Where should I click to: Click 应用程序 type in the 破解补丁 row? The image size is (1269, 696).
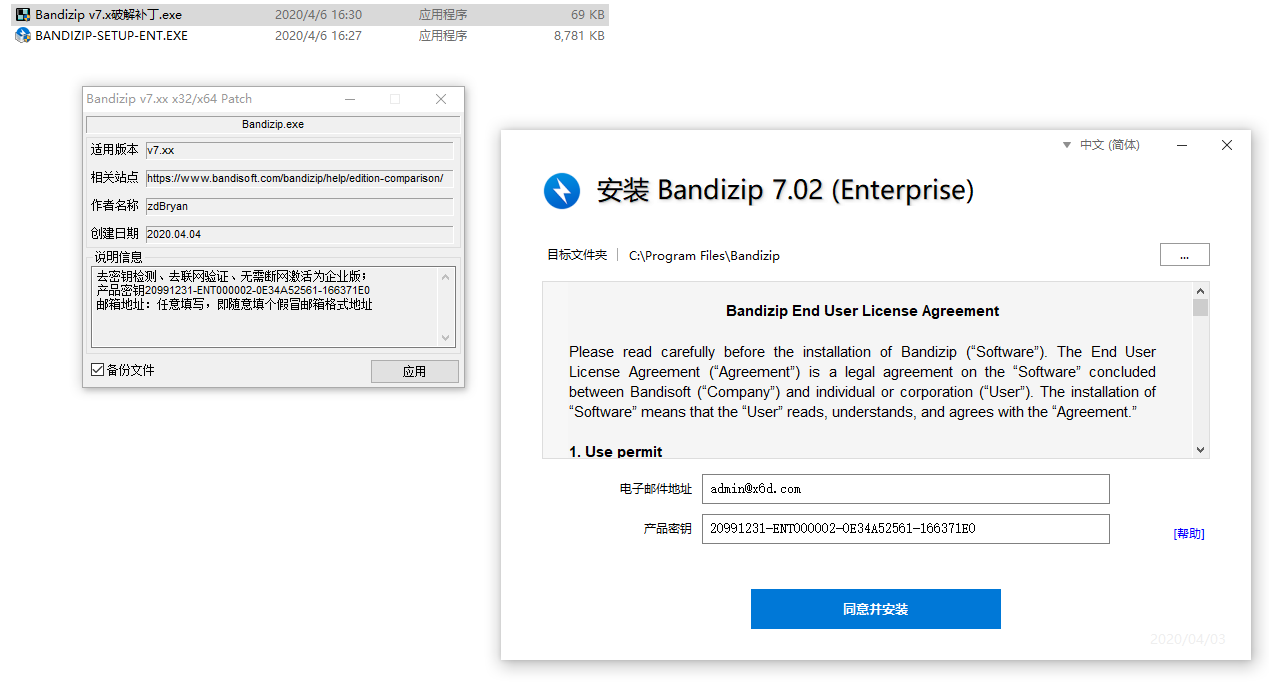(x=443, y=15)
